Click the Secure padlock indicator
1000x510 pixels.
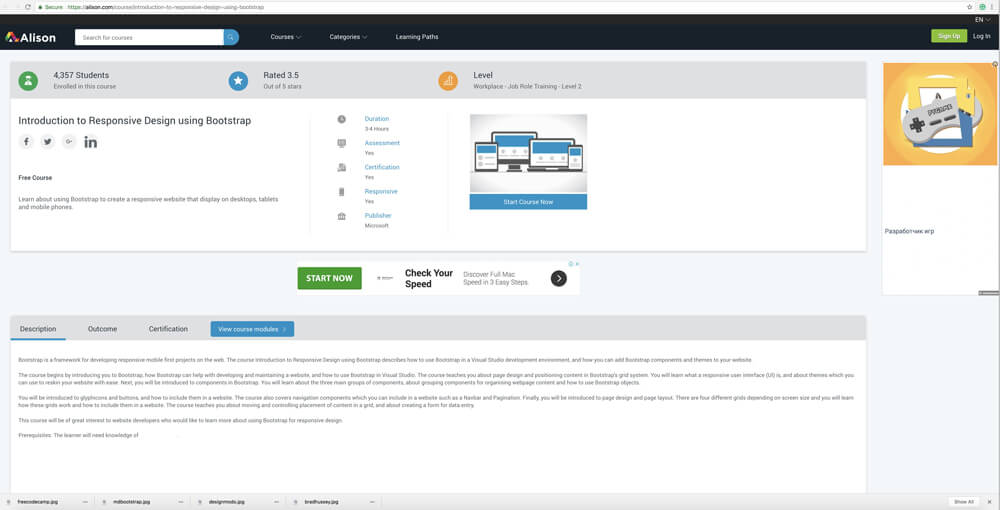click(x=52, y=7)
